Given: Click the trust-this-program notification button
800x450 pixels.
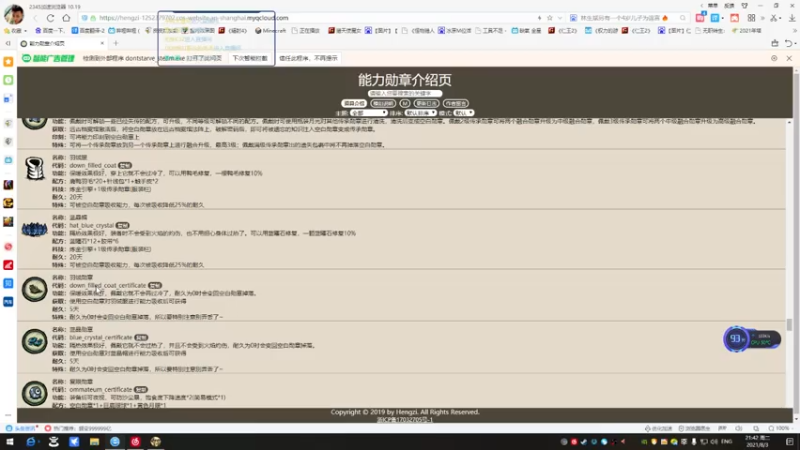Looking at the screenshot, I should (308, 58).
